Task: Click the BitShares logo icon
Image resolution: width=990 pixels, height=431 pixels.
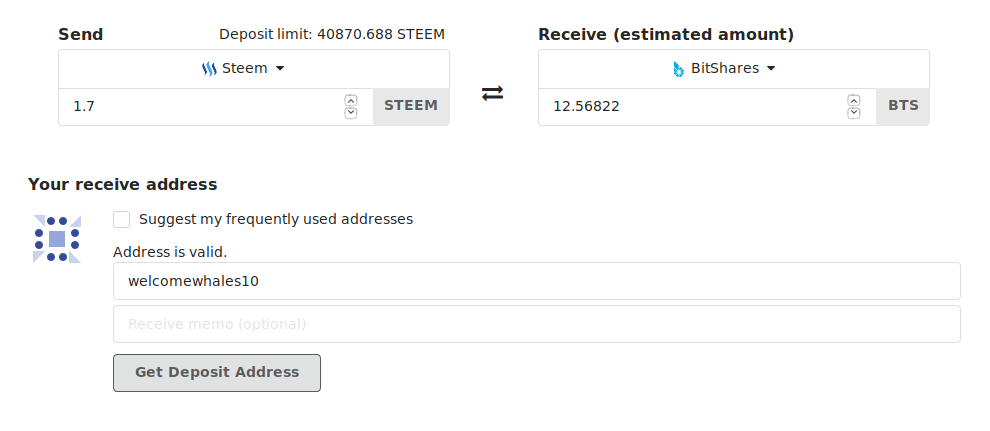Action: click(x=679, y=69)
